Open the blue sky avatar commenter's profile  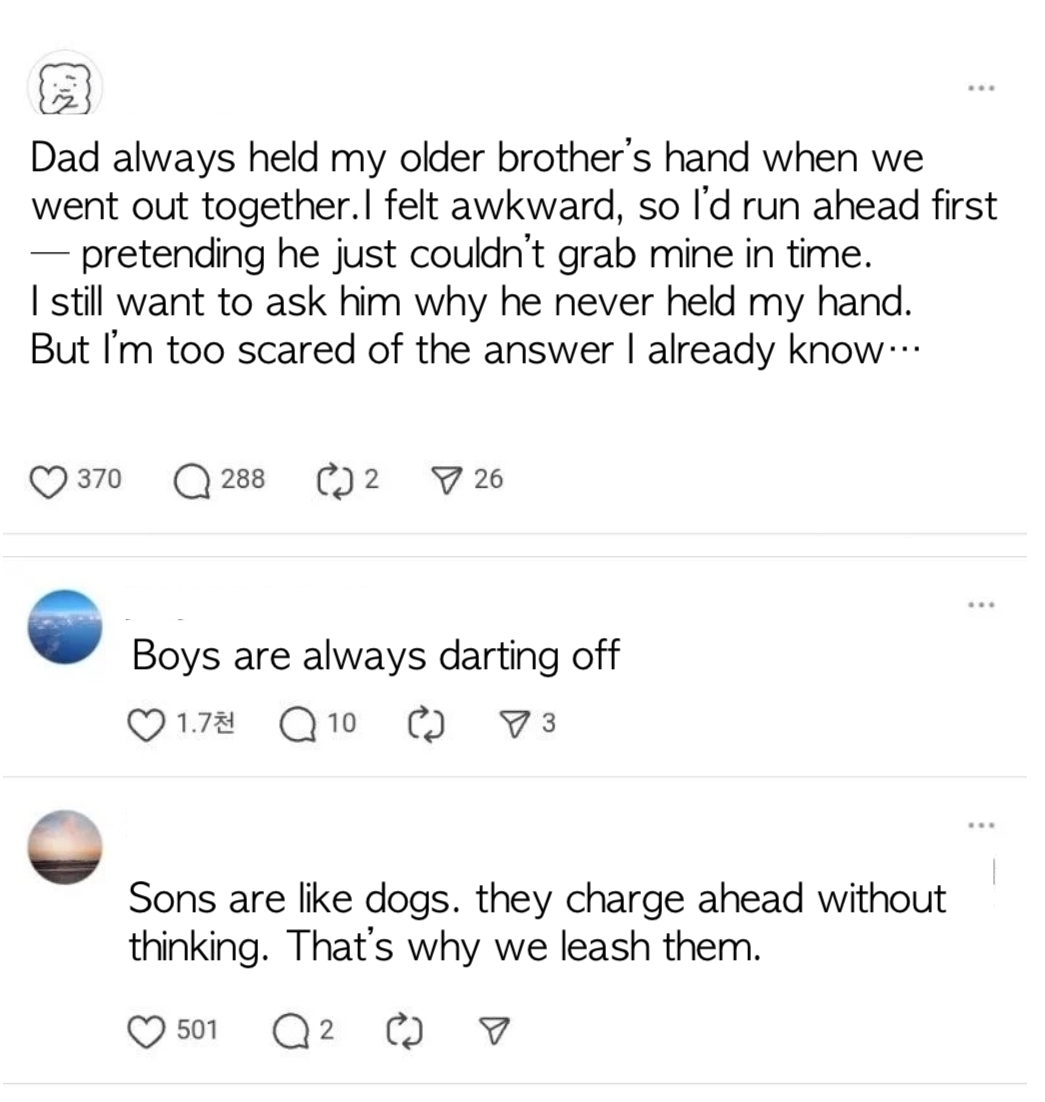click(65, 626)
